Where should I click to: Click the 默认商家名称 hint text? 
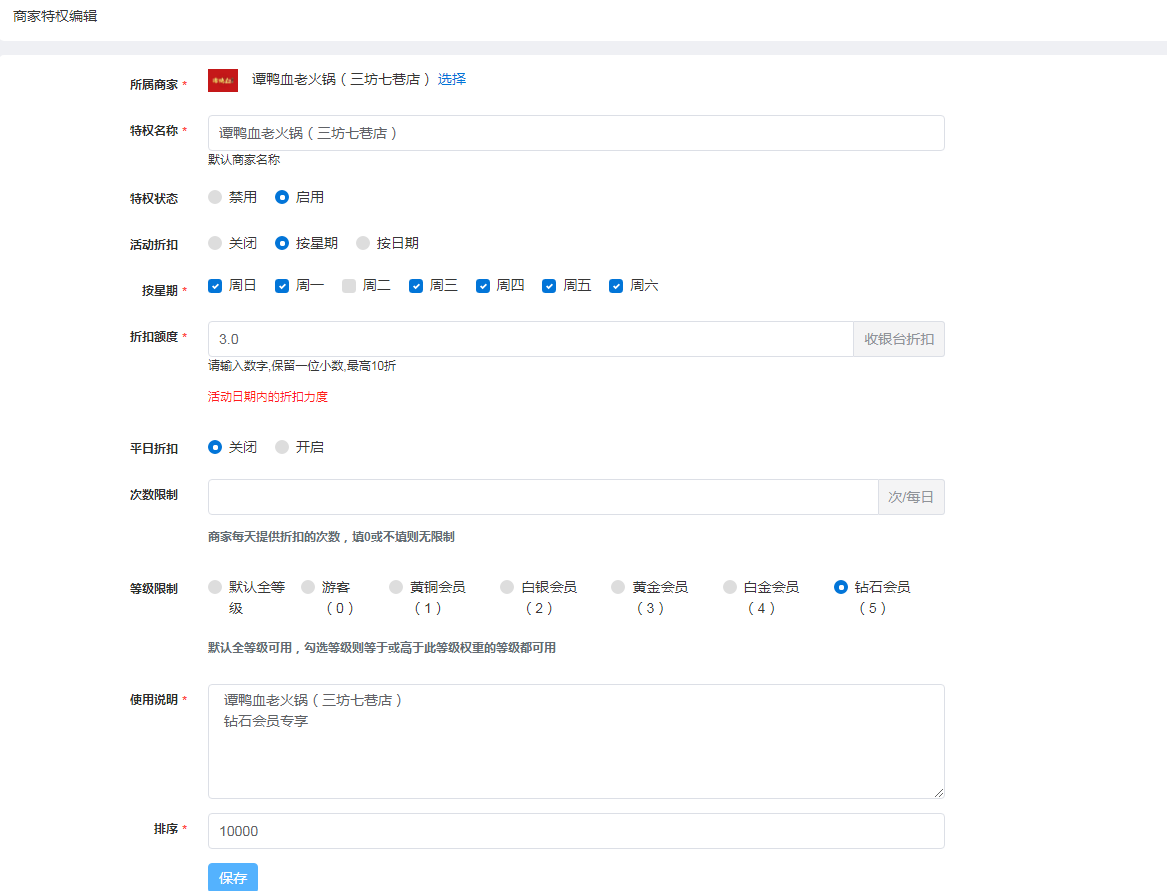(244, 160)
